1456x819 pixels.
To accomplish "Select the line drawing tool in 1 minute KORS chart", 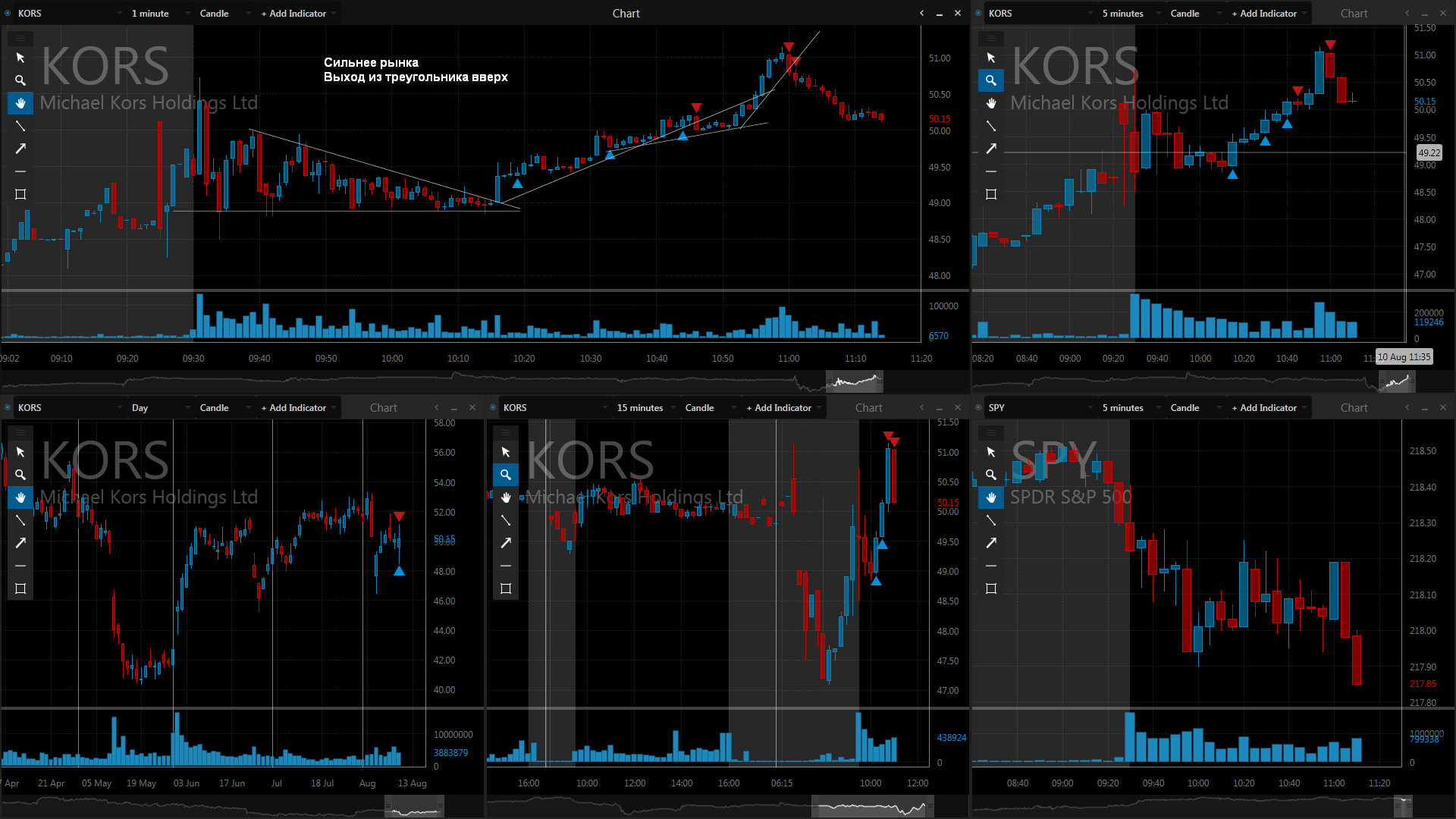I will coord(20,126).
